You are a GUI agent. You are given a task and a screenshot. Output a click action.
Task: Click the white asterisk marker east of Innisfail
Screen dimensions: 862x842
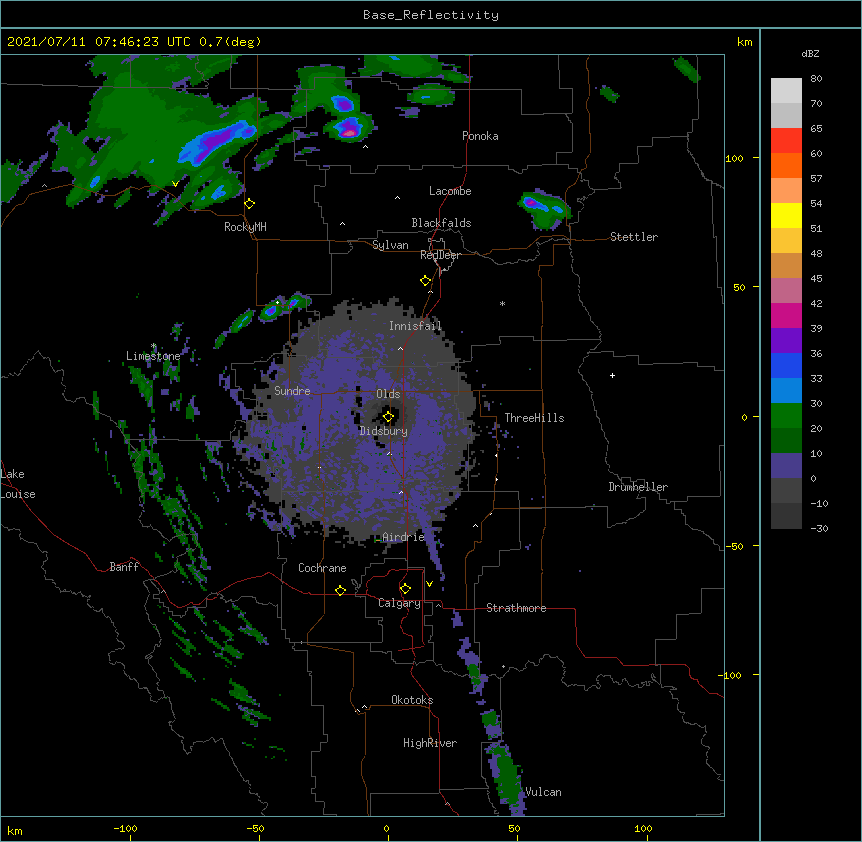coord(502,303)
